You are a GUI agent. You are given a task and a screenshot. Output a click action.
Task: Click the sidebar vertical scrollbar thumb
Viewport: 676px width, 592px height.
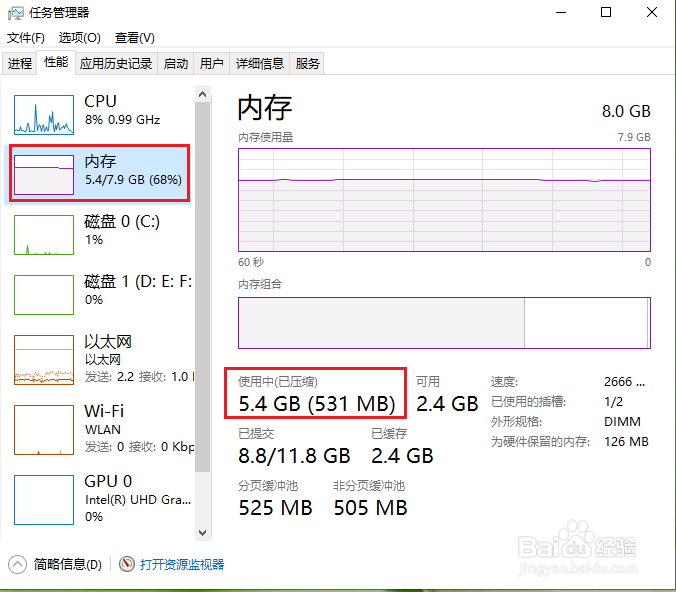click(x=203, y=287)
